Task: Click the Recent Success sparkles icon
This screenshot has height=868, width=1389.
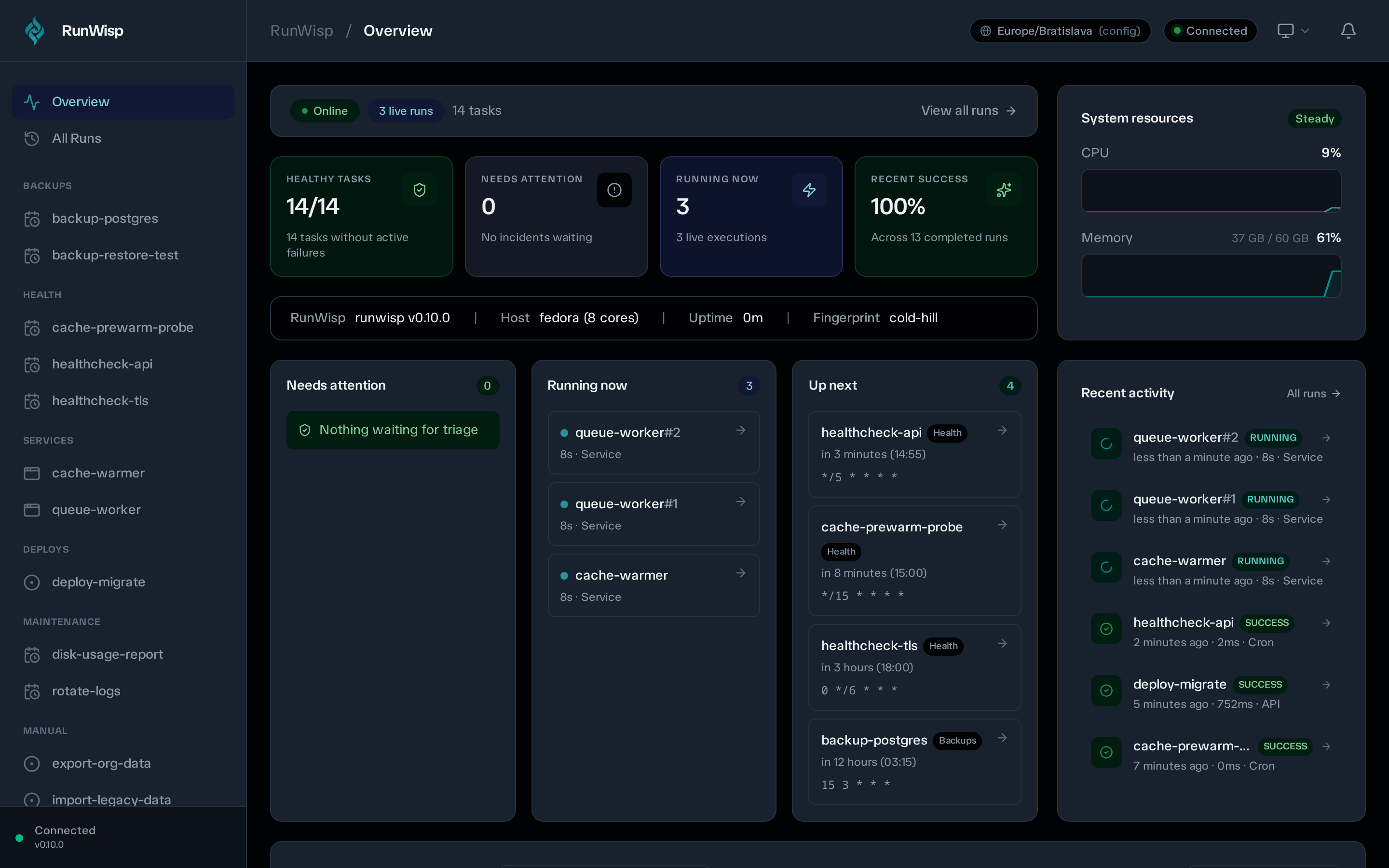Action: (1004, 190)
